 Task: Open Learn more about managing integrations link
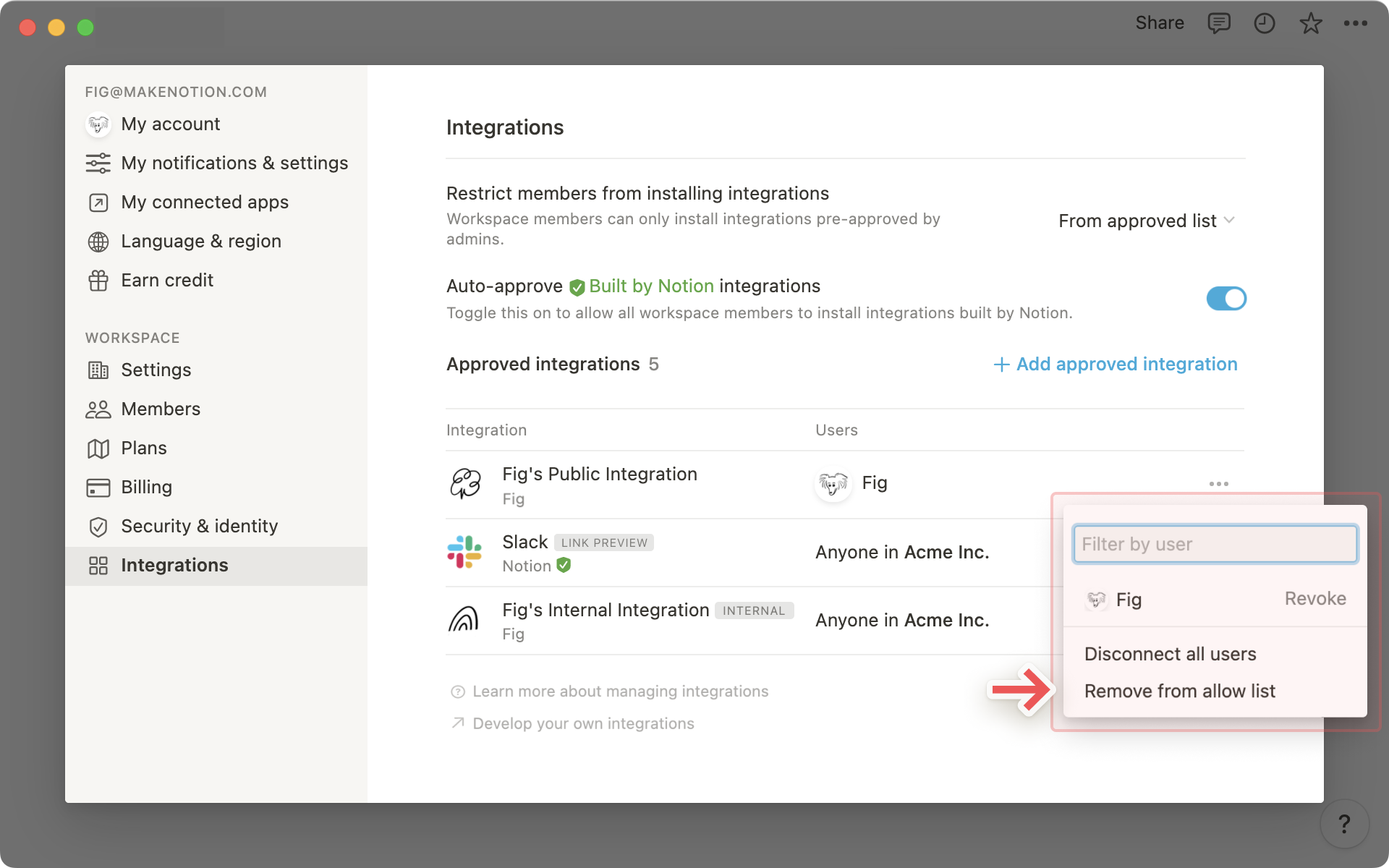click(x=610, y=691)
